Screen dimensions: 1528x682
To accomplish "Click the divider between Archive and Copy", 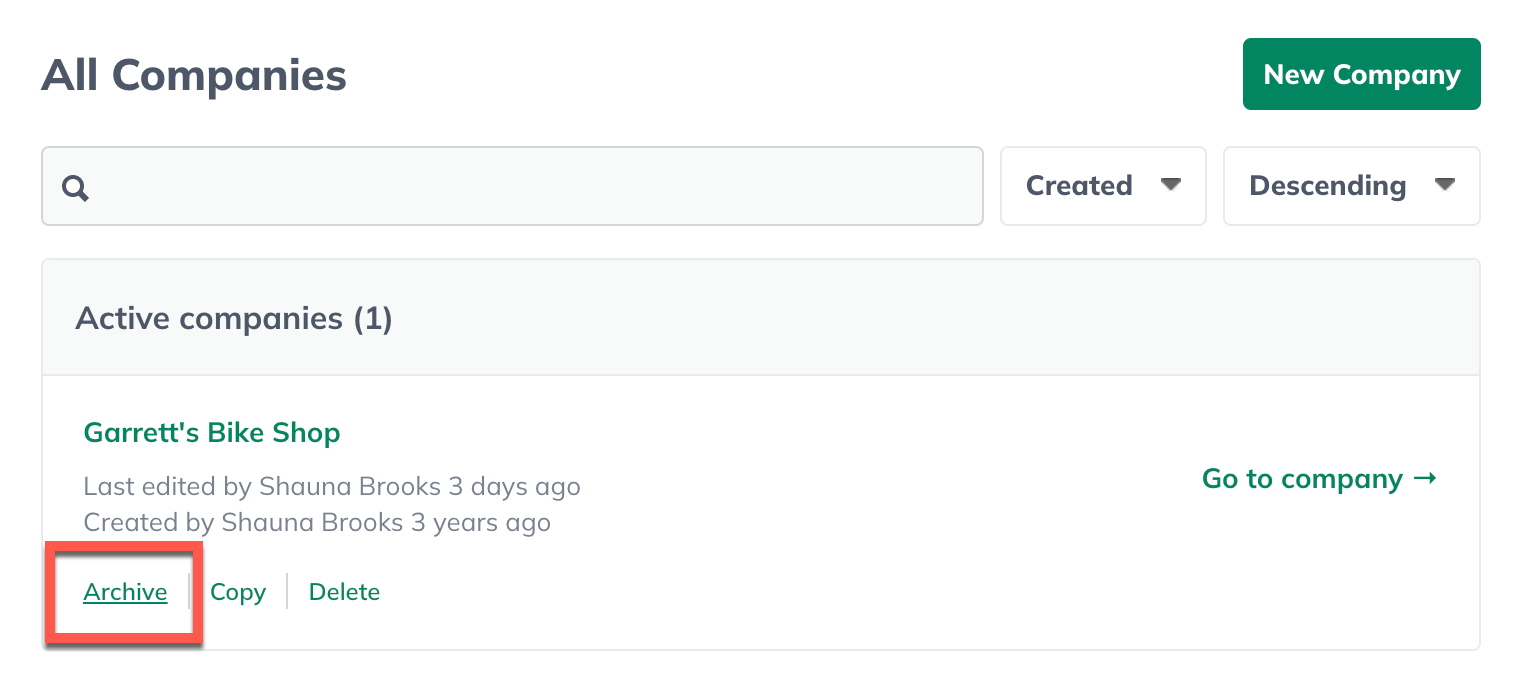I will [189, 592].
